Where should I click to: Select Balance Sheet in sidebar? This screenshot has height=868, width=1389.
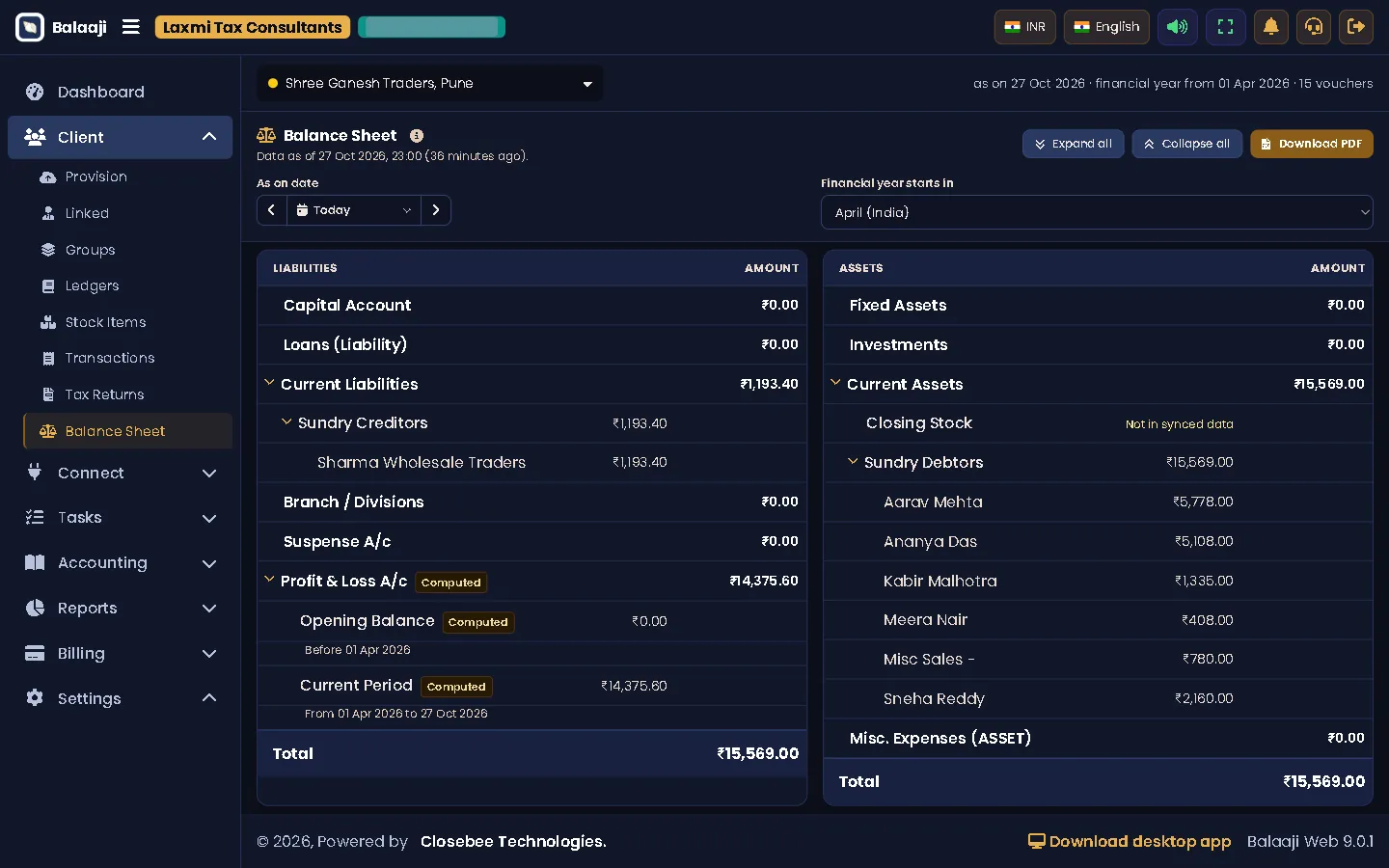tap(127, 431)
